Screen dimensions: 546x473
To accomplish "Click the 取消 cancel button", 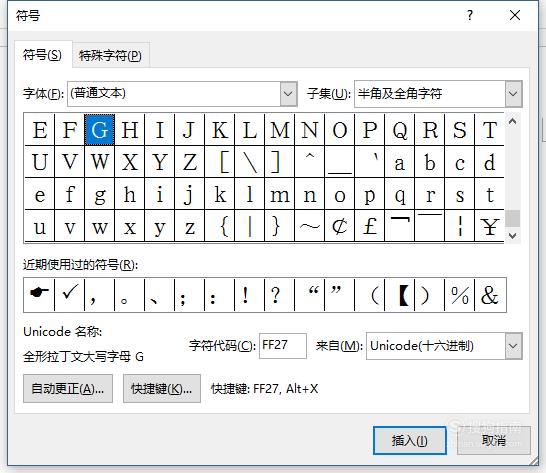I will click(494, 441).
